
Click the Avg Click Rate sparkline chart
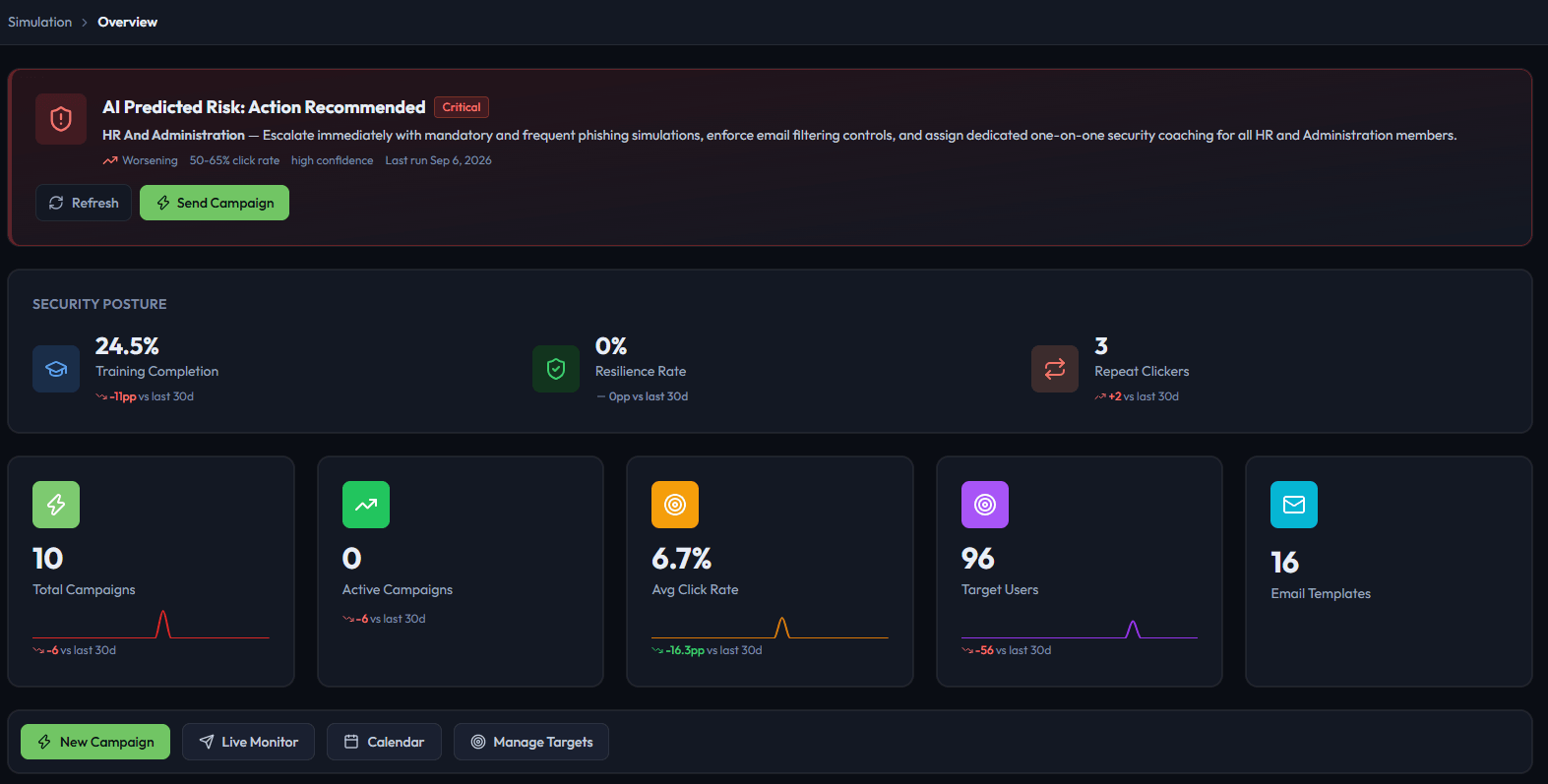pyautogui.click(x=770, y=627)
